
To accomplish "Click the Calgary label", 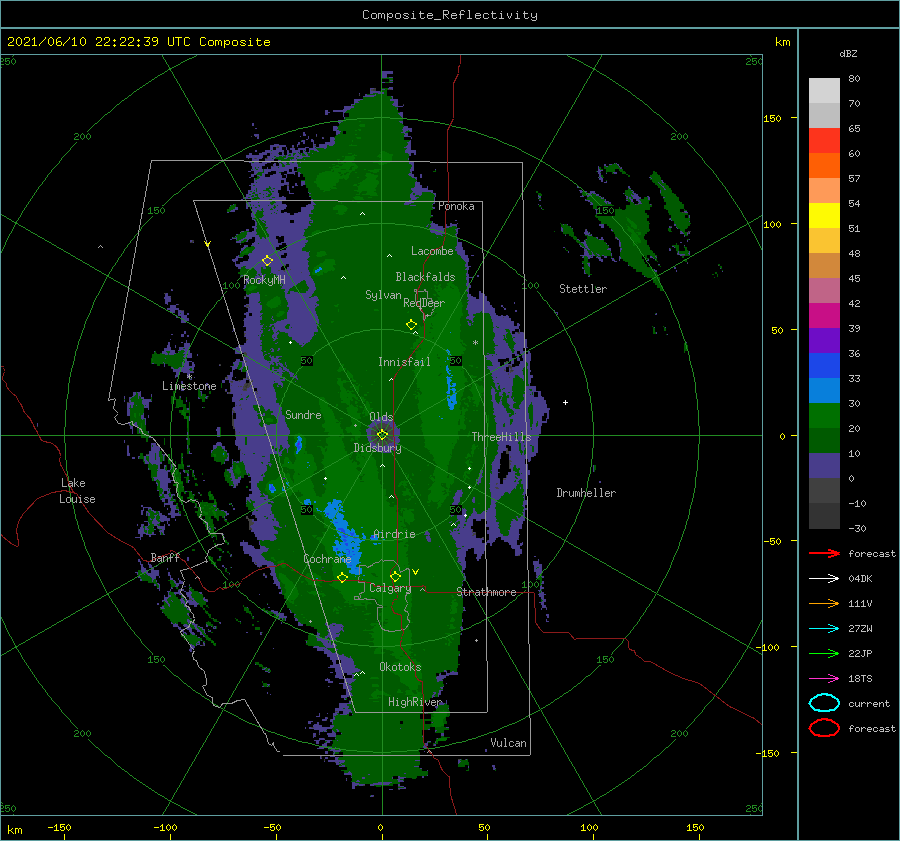I will pyautogui.click(x=390, y=588).
